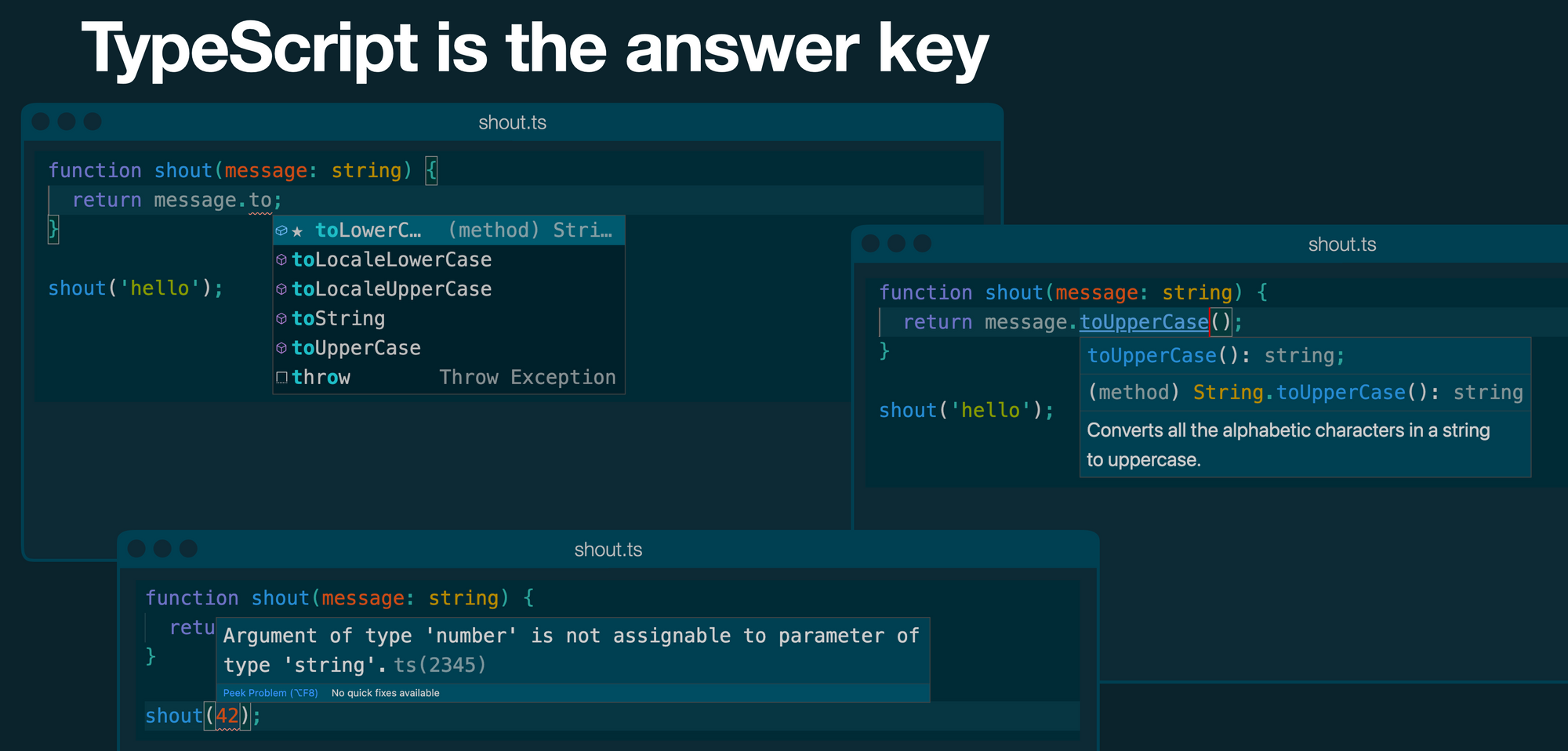Click 'No quick fixes available' text

coord(385,693)
